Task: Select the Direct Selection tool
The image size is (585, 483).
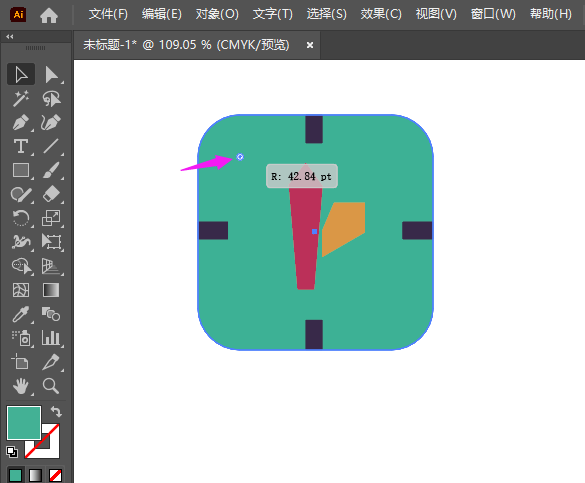Action: tap(51, 75)
